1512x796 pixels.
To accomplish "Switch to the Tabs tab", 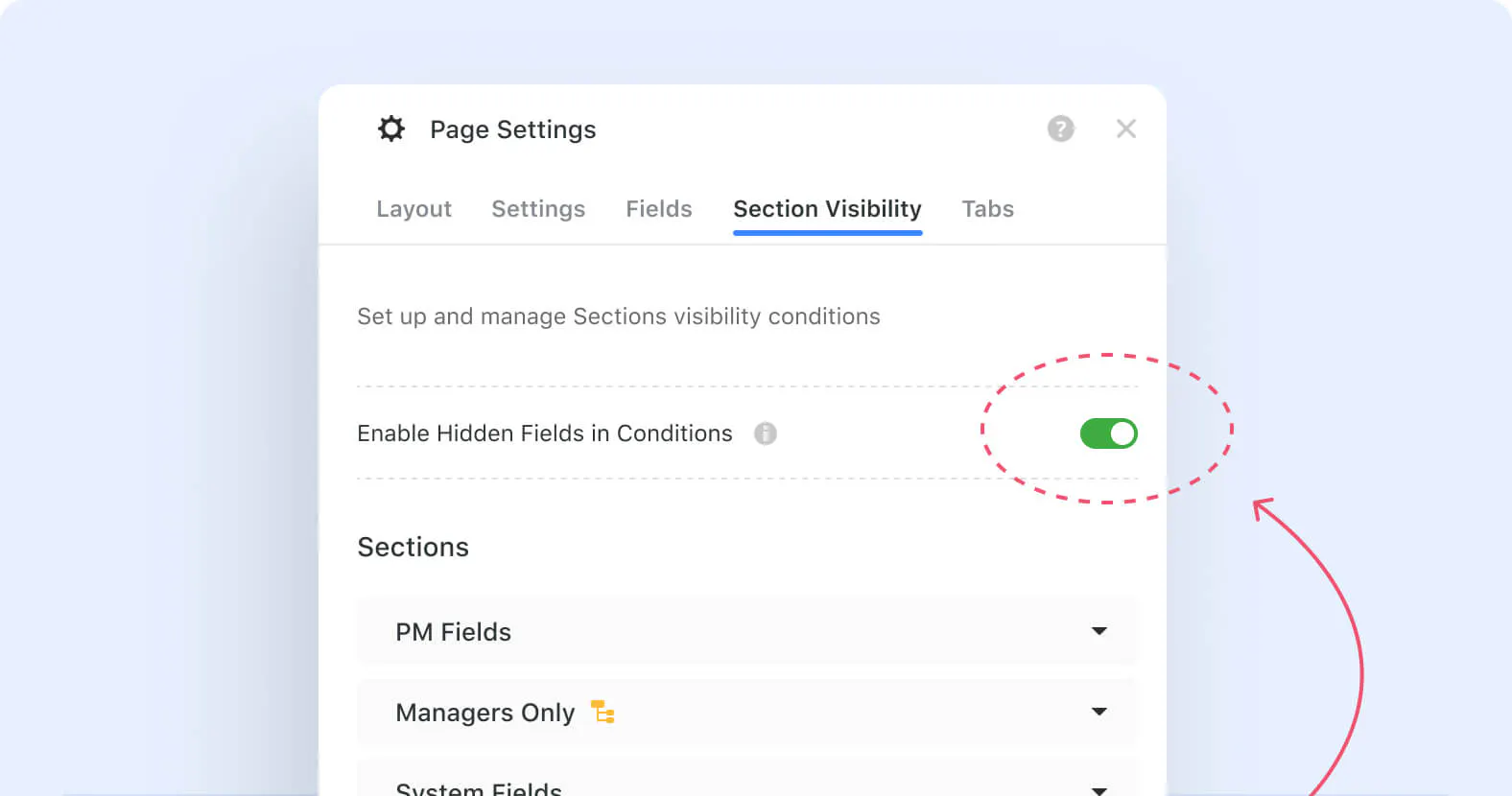I will 987,209.
